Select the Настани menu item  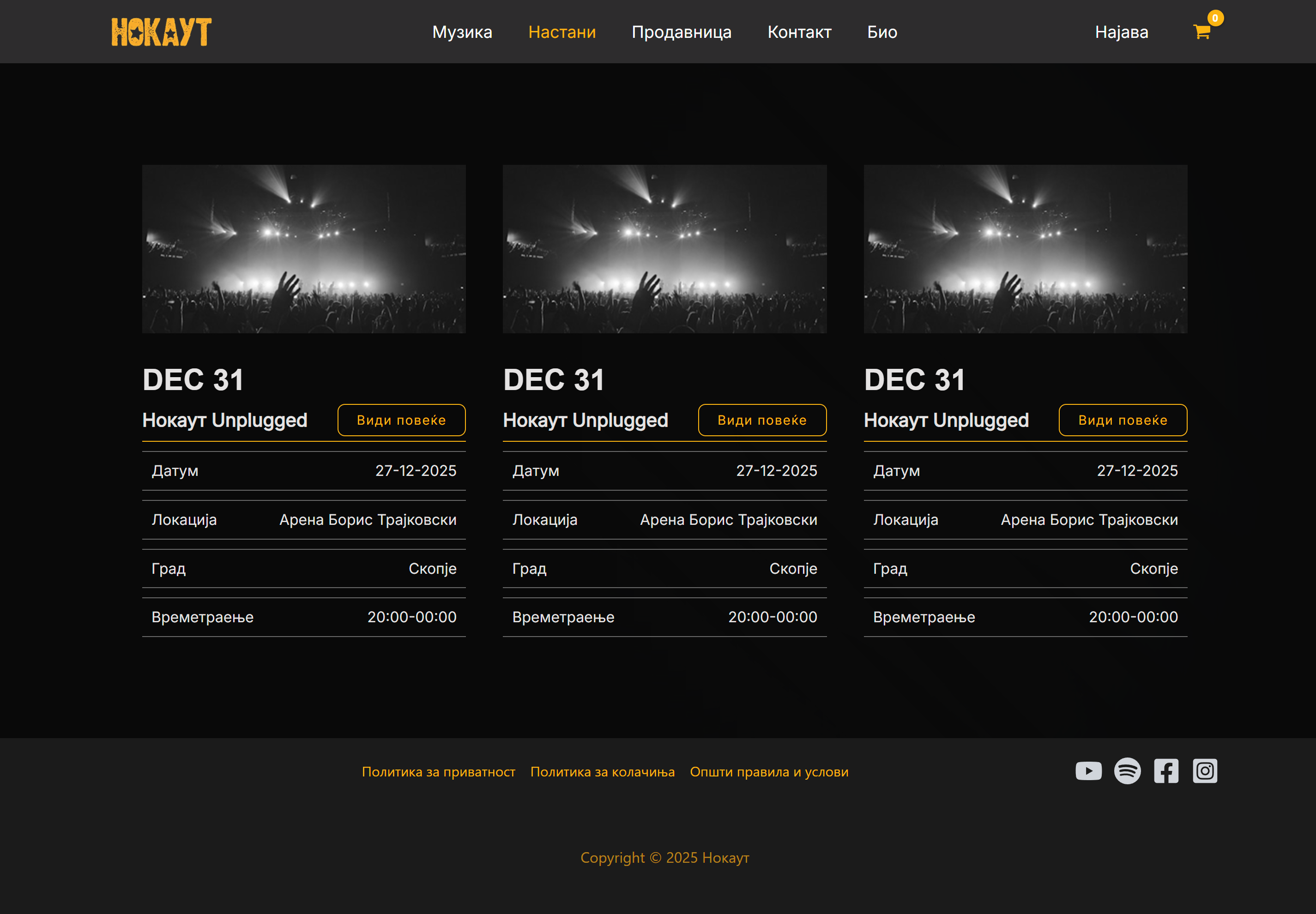[561, 32]
